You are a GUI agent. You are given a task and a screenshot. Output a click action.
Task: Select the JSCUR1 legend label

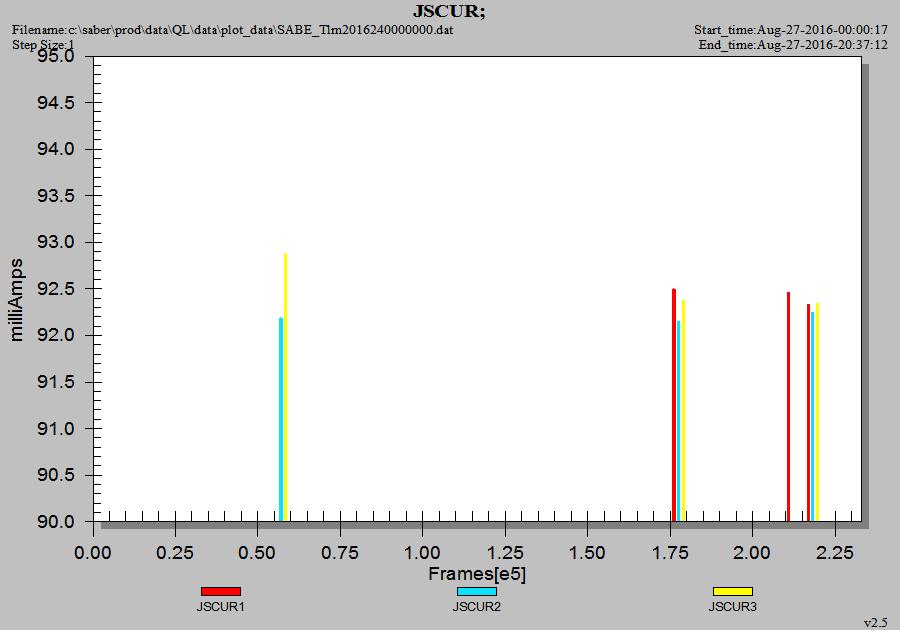click(220, 606)
